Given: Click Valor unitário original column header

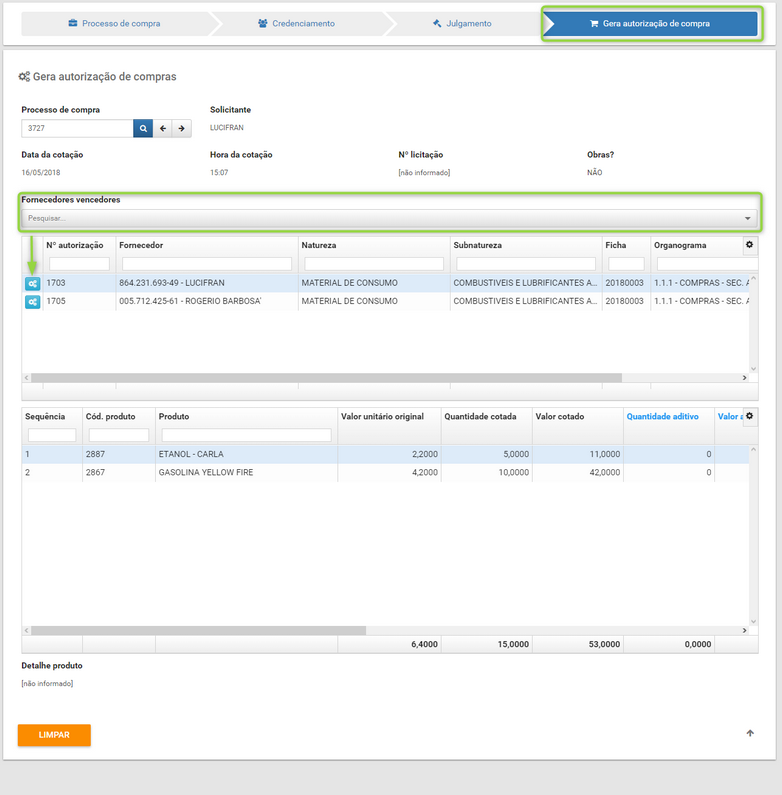Looking at the screenshot, I should coord(382,416).
